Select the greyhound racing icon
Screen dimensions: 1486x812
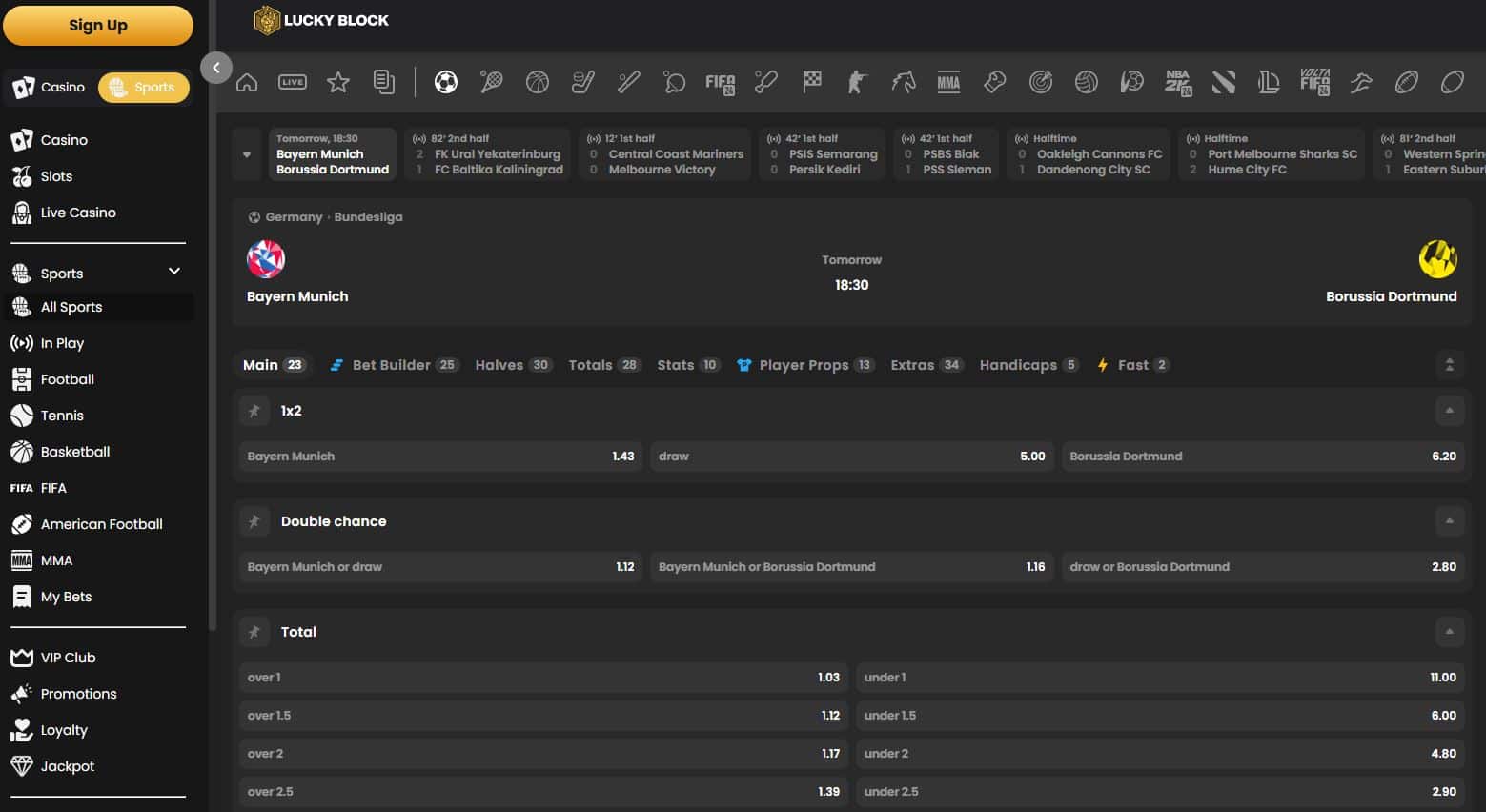[x=1361, y=83]
